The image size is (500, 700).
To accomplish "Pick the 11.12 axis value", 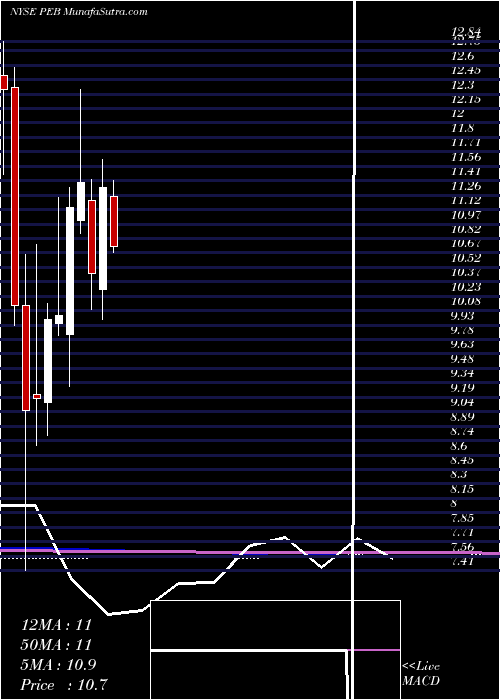I will [466, 200].
